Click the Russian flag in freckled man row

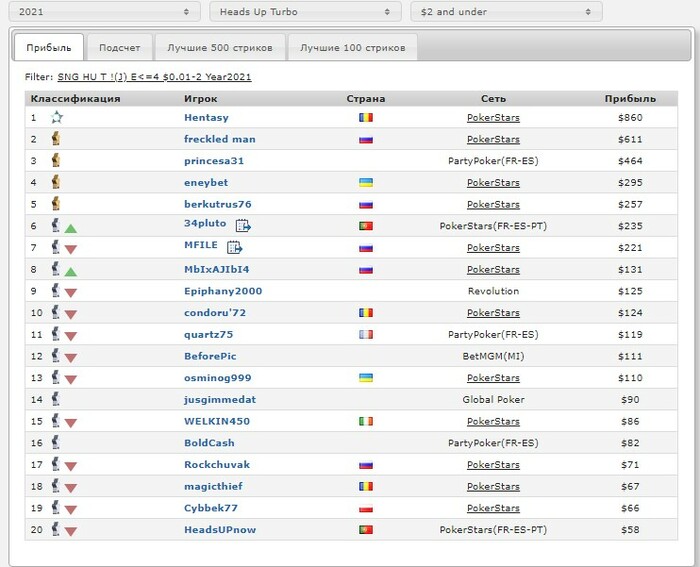366,139
